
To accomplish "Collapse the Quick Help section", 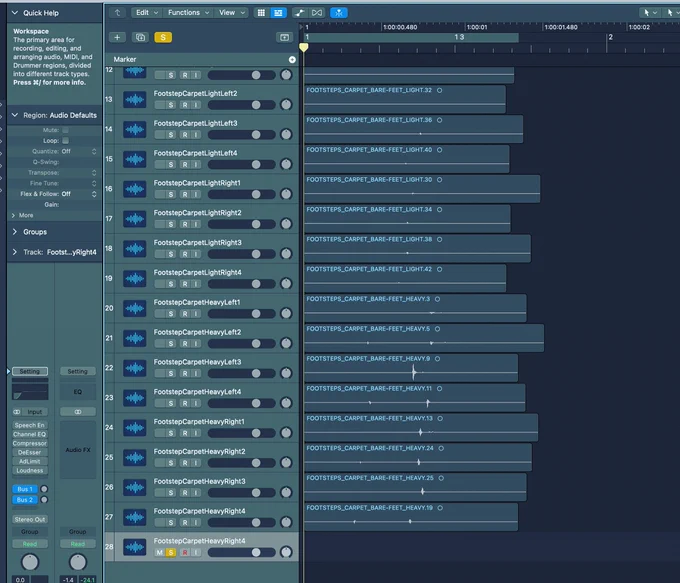I will 15,13.
